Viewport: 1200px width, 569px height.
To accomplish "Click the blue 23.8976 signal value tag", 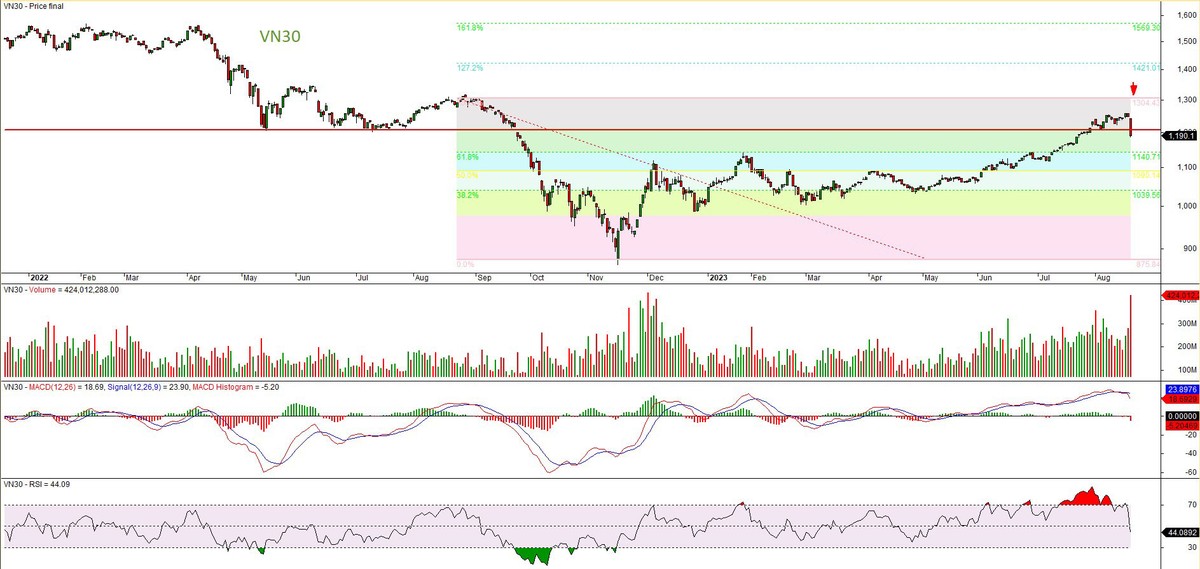I will click(1180, 387).
